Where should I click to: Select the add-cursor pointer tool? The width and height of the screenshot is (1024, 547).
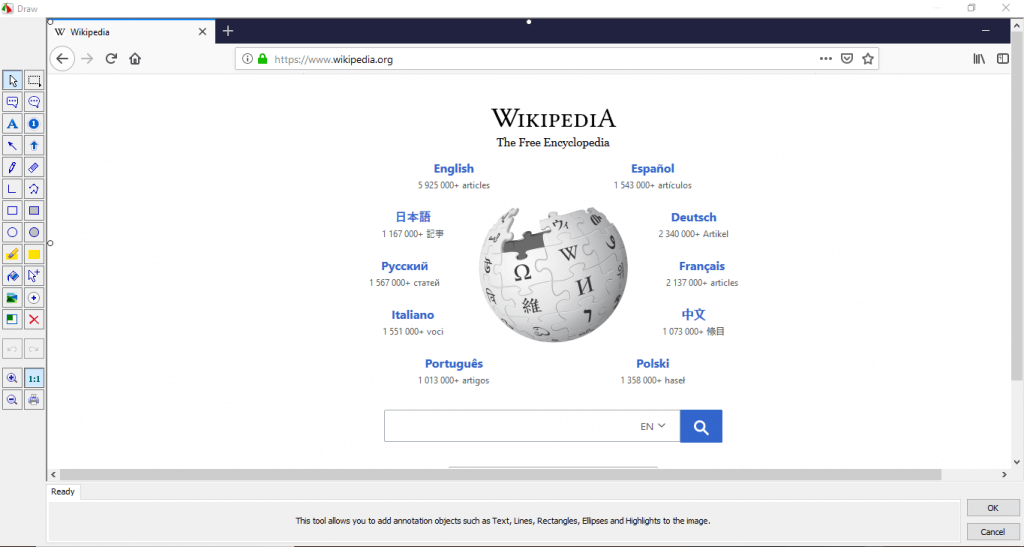[x=34, y=276]
